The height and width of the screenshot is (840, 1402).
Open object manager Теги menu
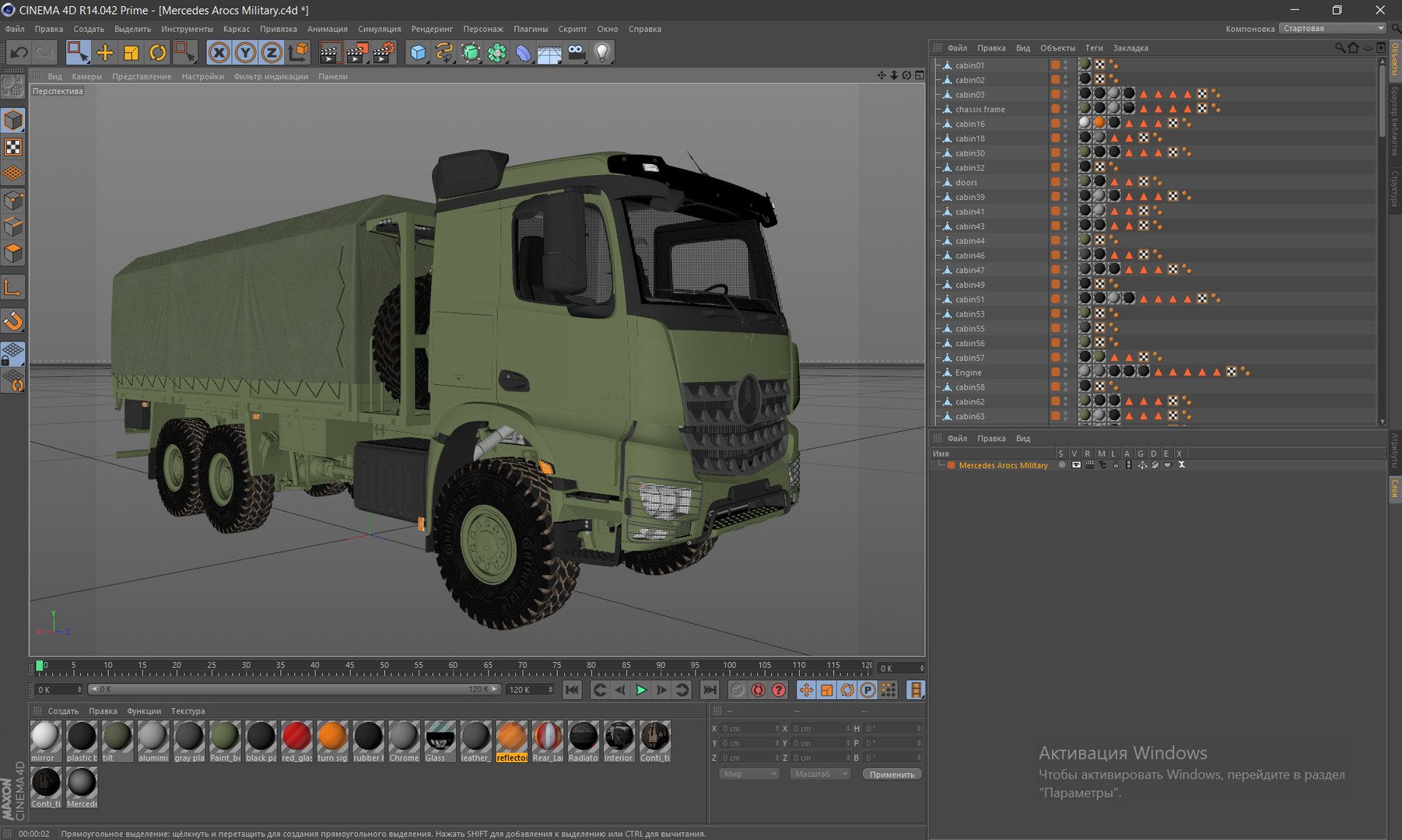(x=1094, y=48)
